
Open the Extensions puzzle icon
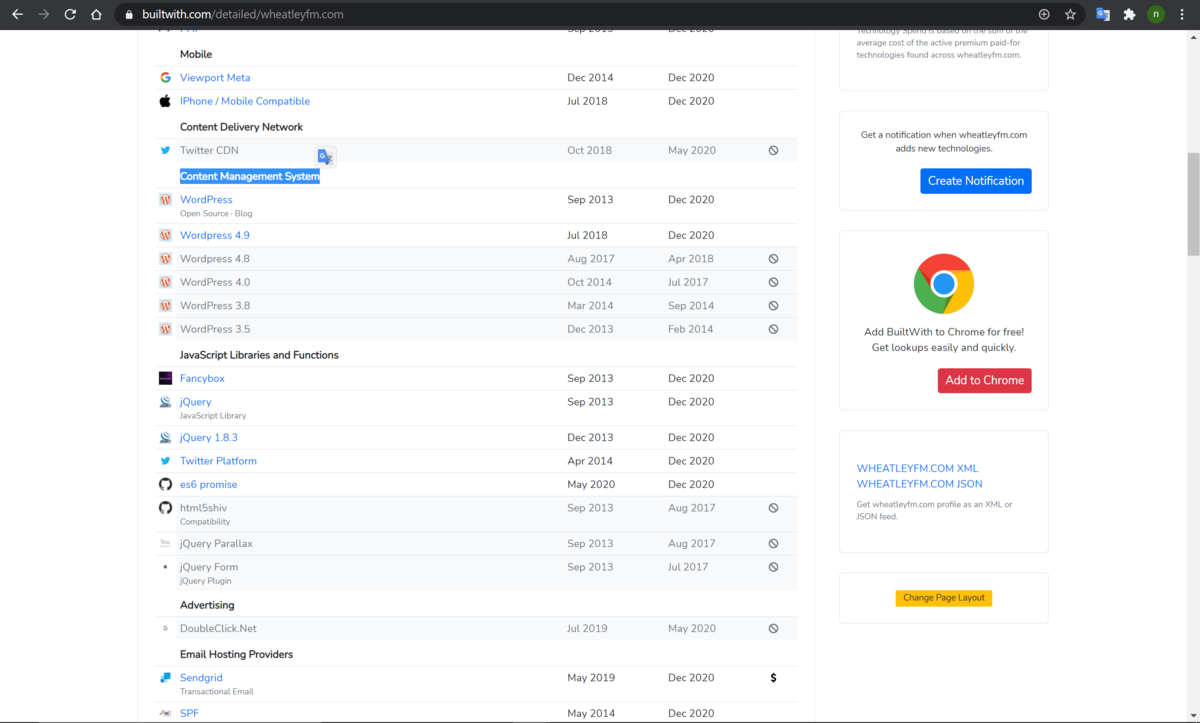1129,15
